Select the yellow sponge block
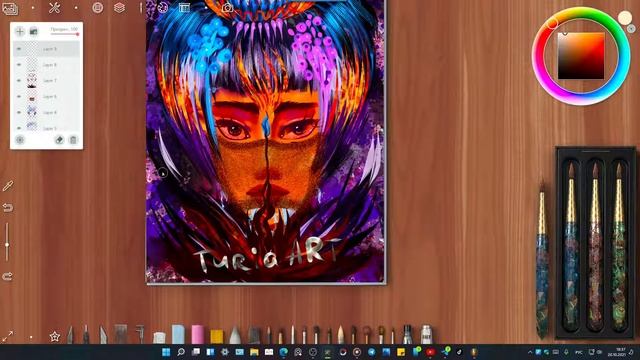This screenshot has width=640, height=360. pyautogui.click(x=216, y=336)
